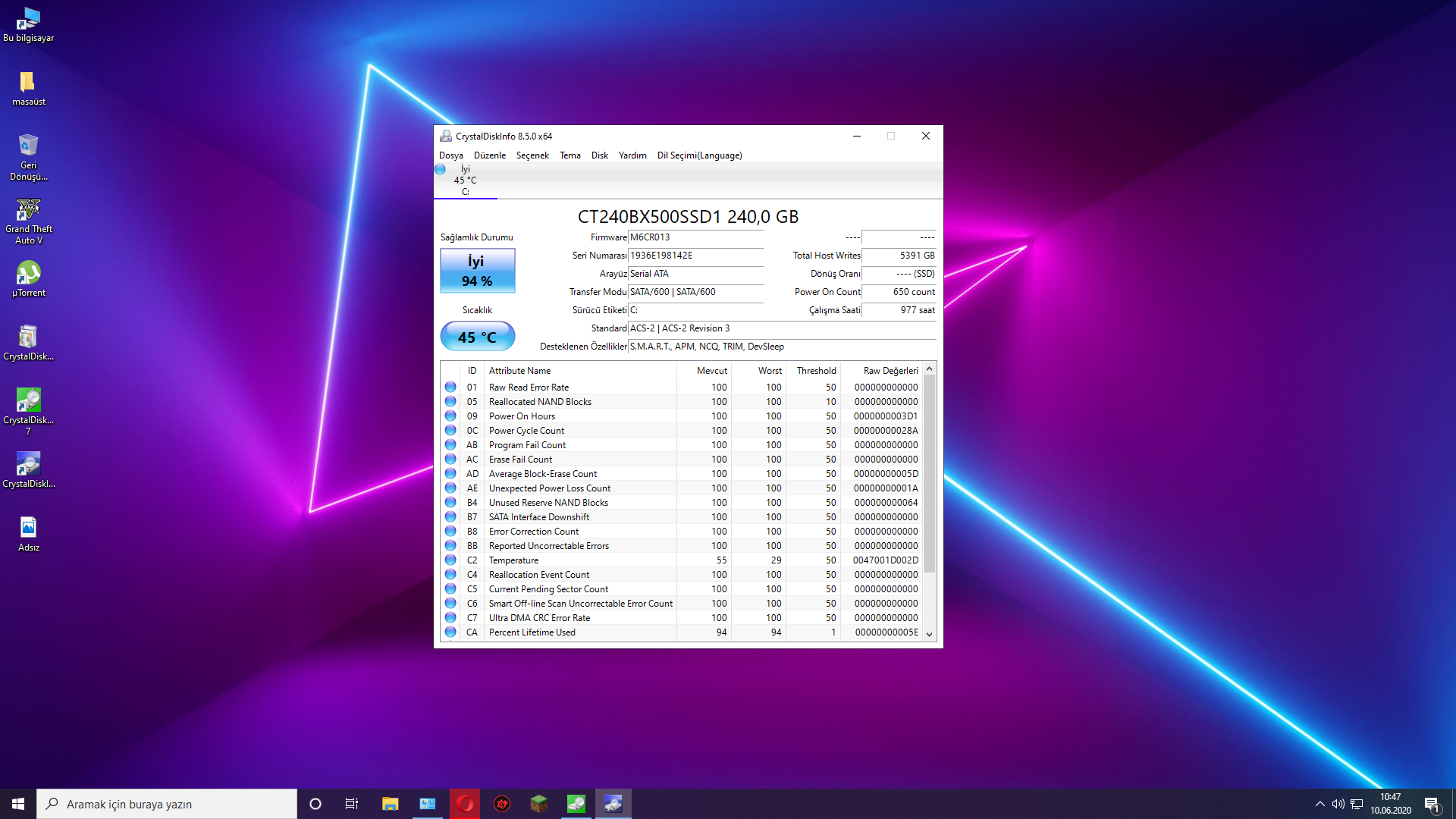This screenshot has height=819, width=1456.
Task: Click the scroll up arrow of attribute list
Action: [x=929, y=369]
